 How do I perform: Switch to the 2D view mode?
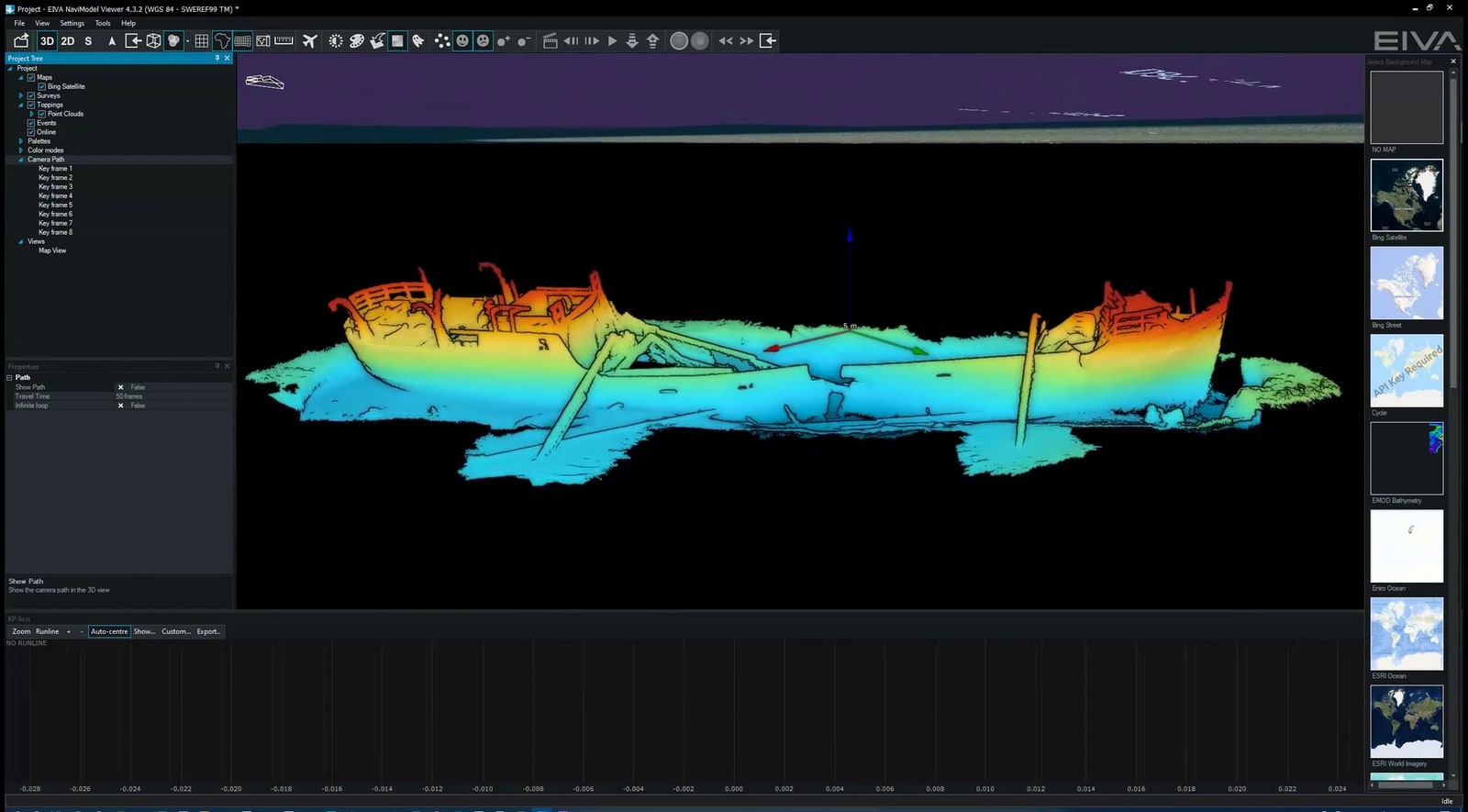68,41
